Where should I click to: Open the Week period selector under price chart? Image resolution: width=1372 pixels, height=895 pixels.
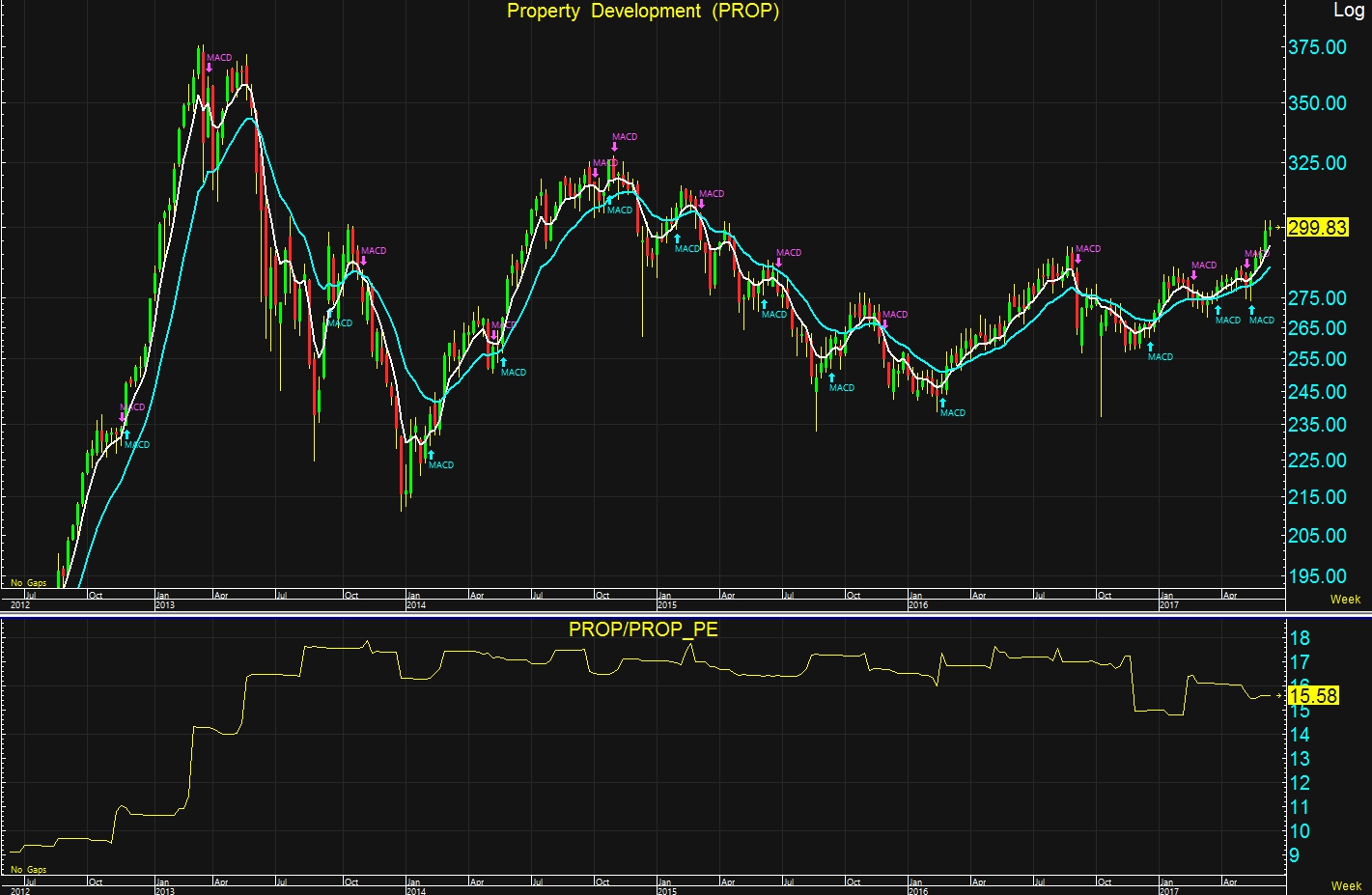[x=1345, y=600]
